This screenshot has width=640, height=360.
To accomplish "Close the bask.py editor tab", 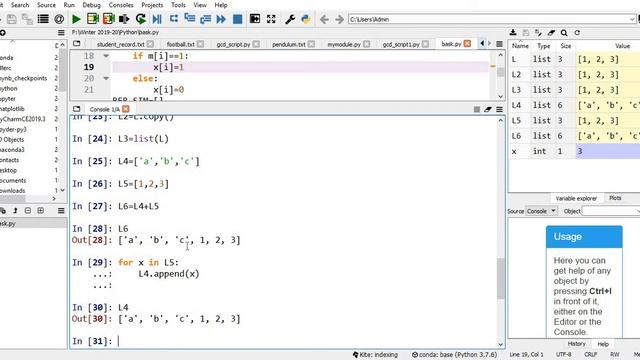I will pos(467,43).
